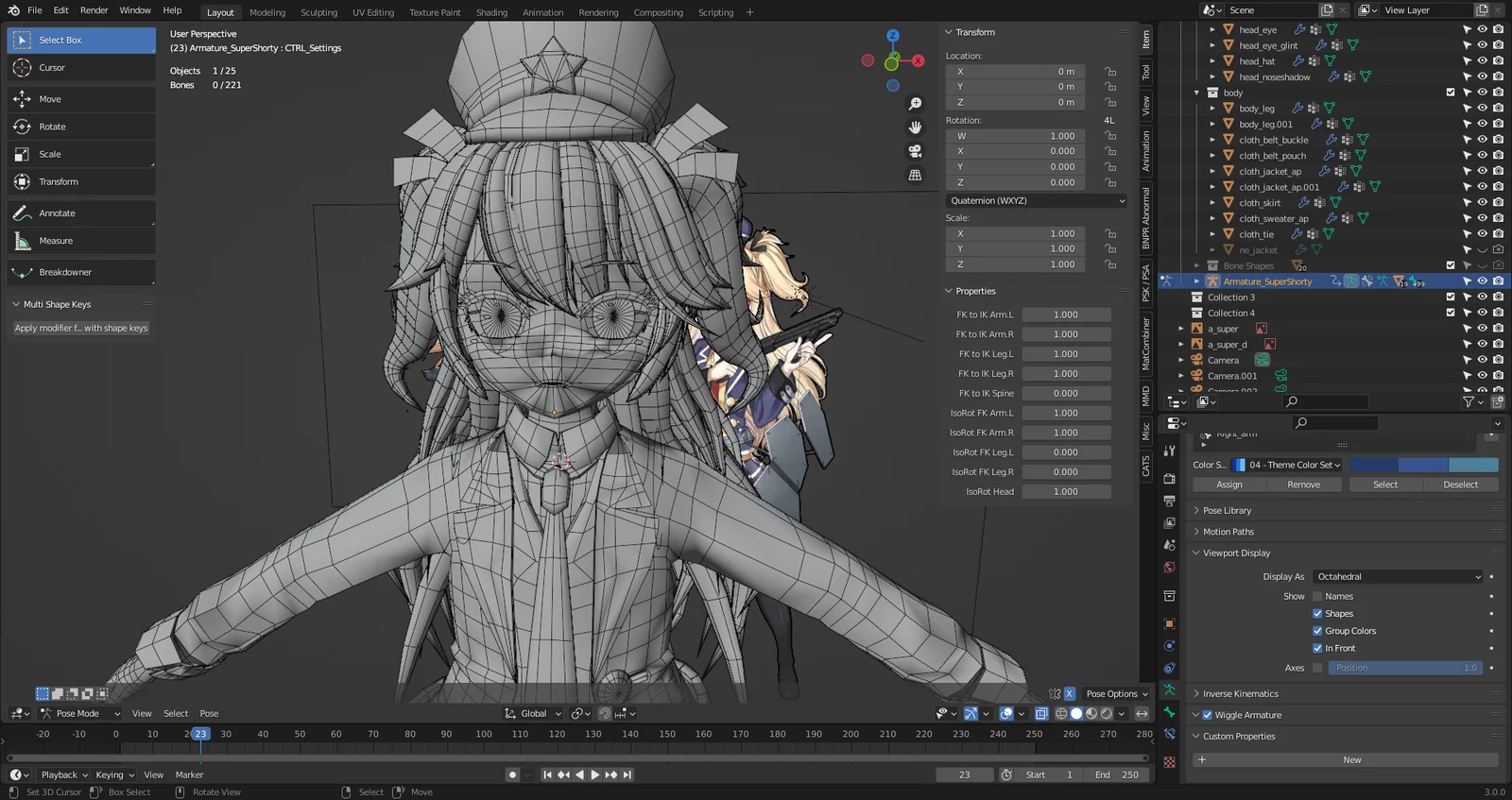Toggle the body collection checkbox

1451,93
